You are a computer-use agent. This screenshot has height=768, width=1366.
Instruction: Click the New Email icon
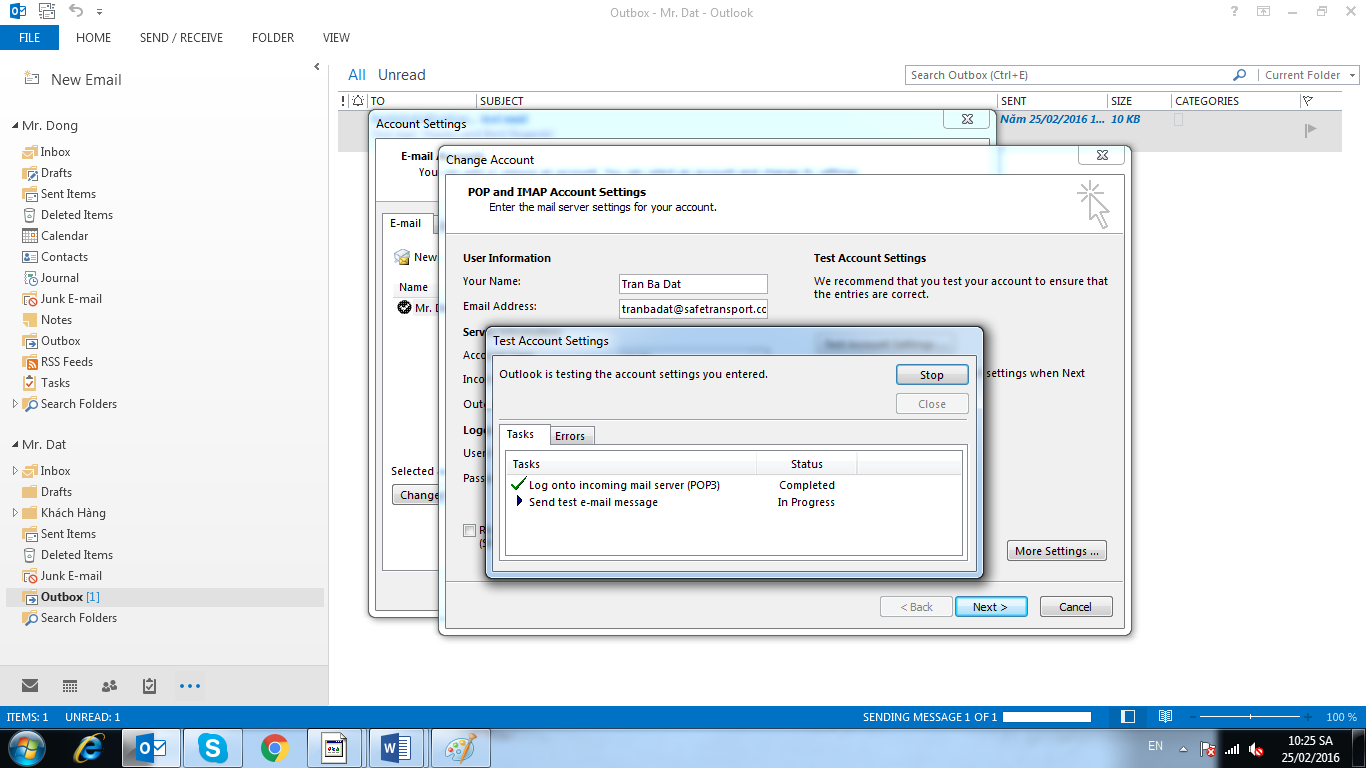[33, 79]
